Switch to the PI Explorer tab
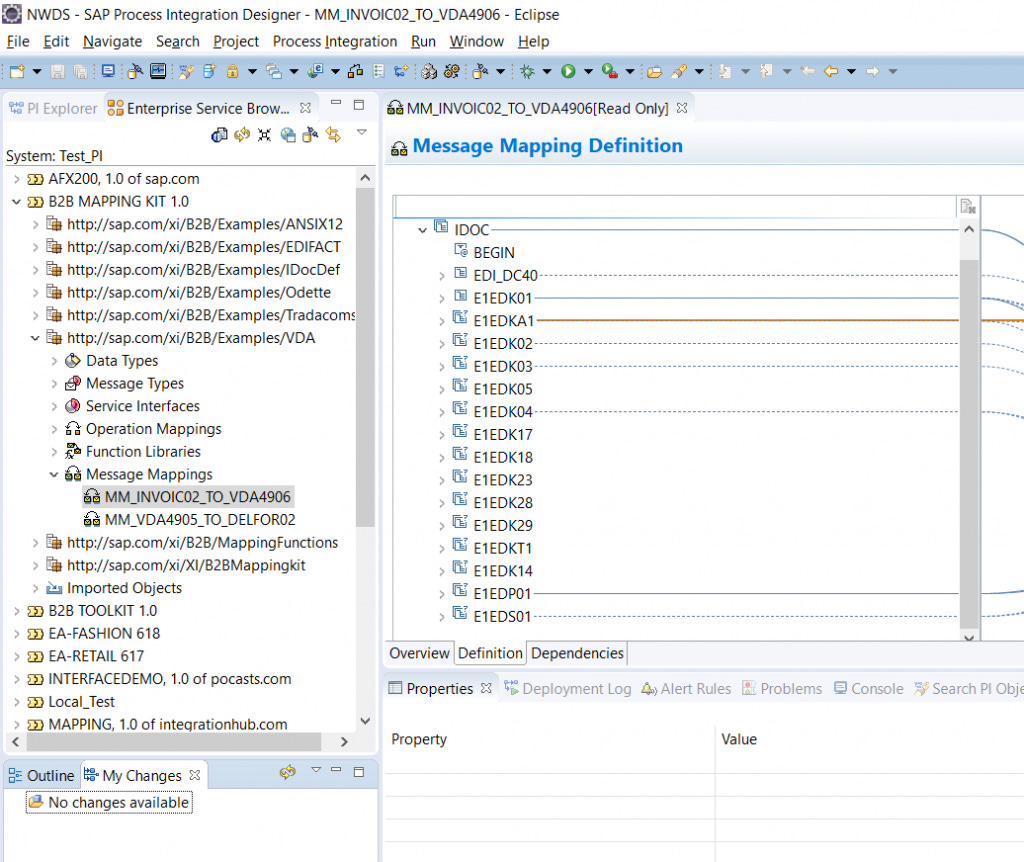Screen dimensions: 1024x862 pos(54,108)
